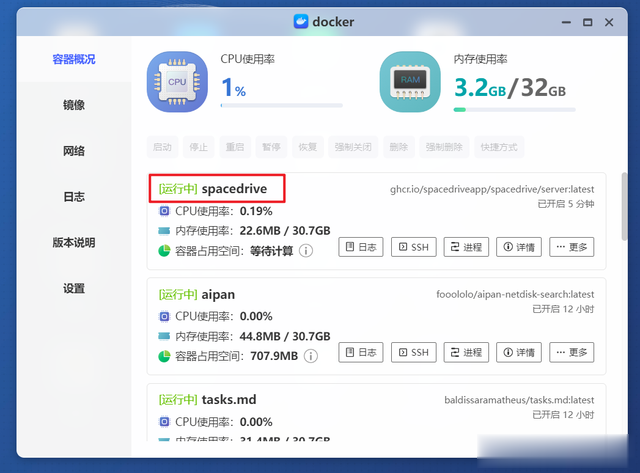Click aipan container space pie icon
This screenshot has width=640, height=473.
(x=164, y=356)
